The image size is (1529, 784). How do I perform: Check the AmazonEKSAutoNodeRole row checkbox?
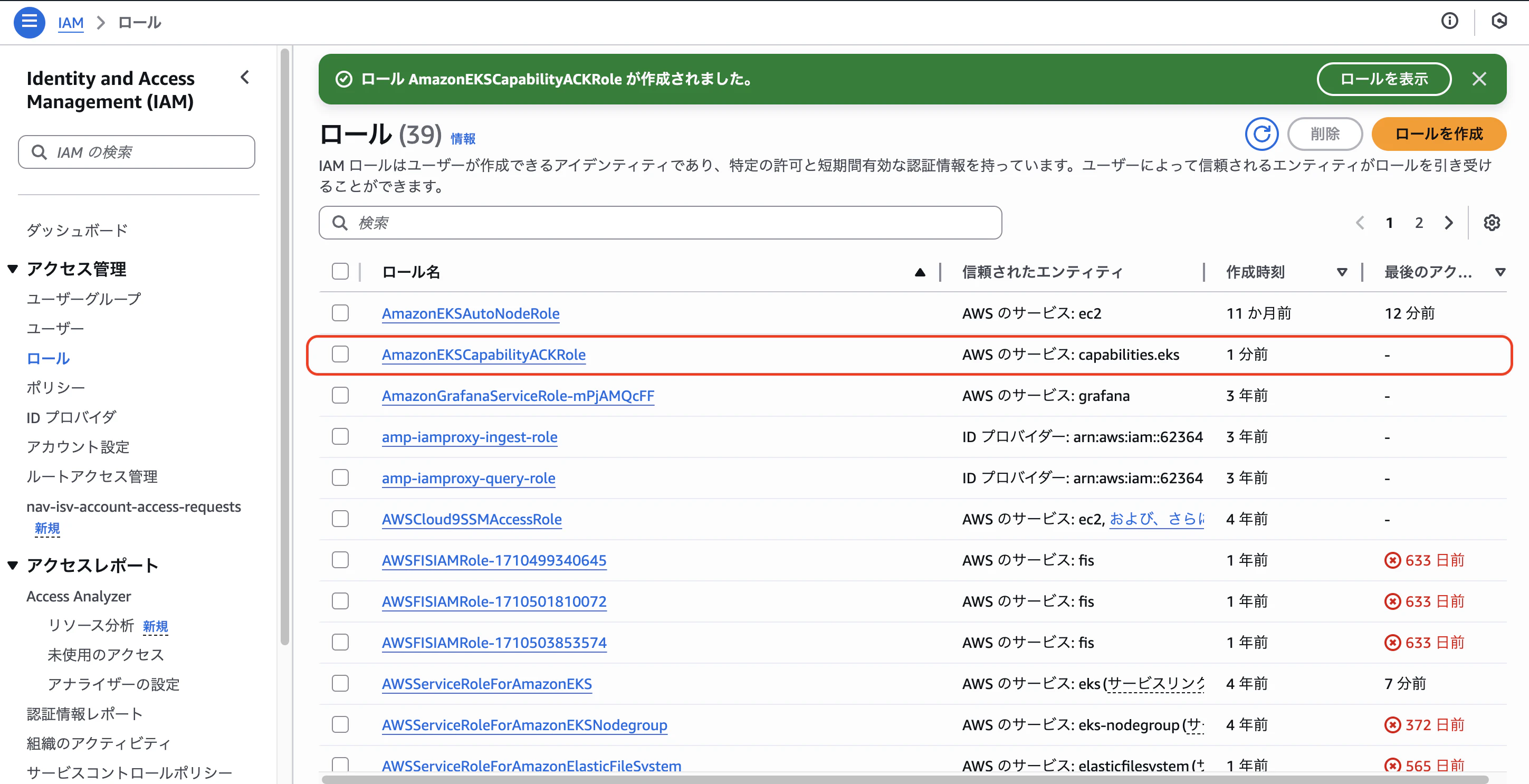click(x=340, y=313)
